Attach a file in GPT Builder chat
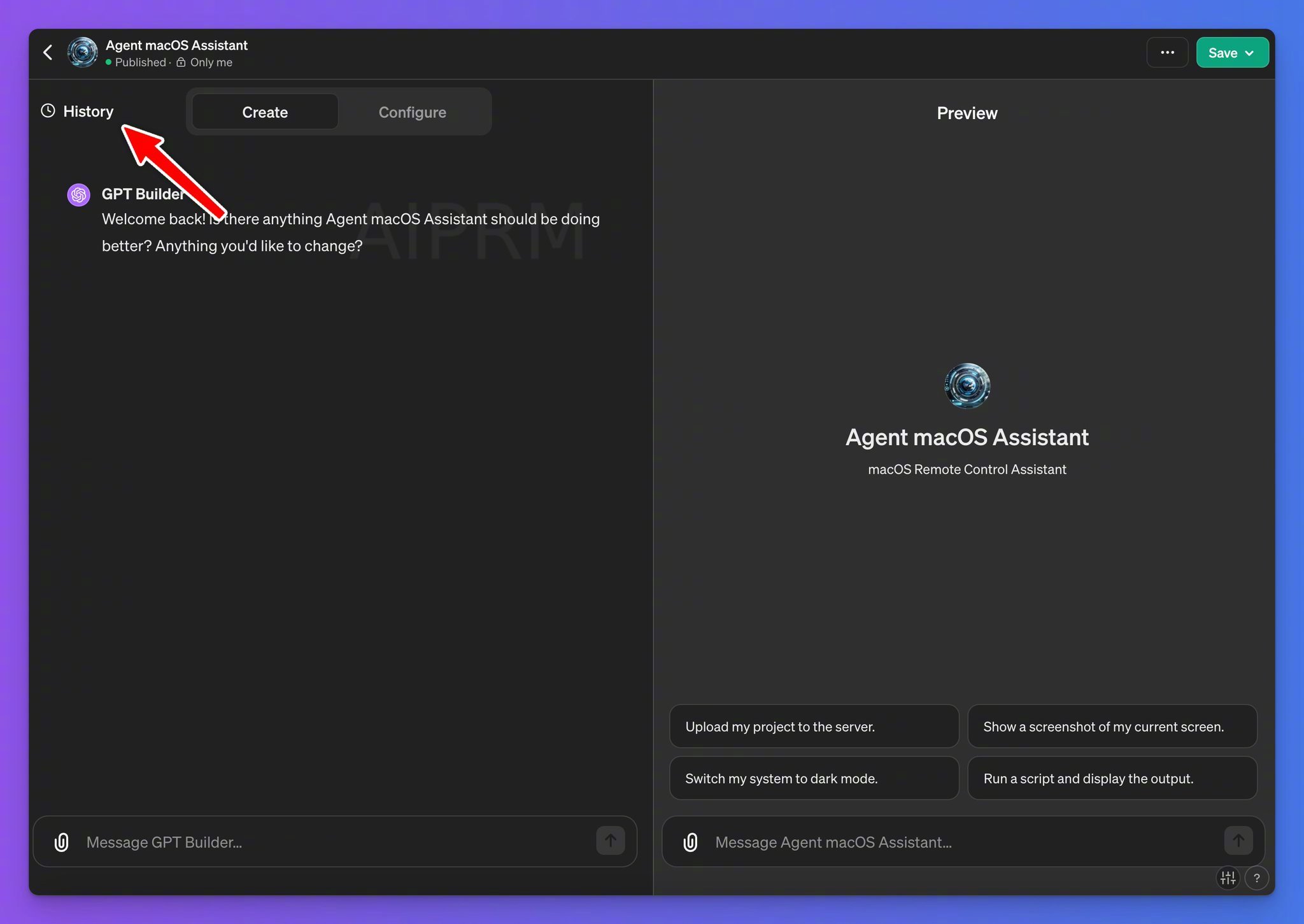Viewport: 1304px width, 924px height. coord(62,842)
